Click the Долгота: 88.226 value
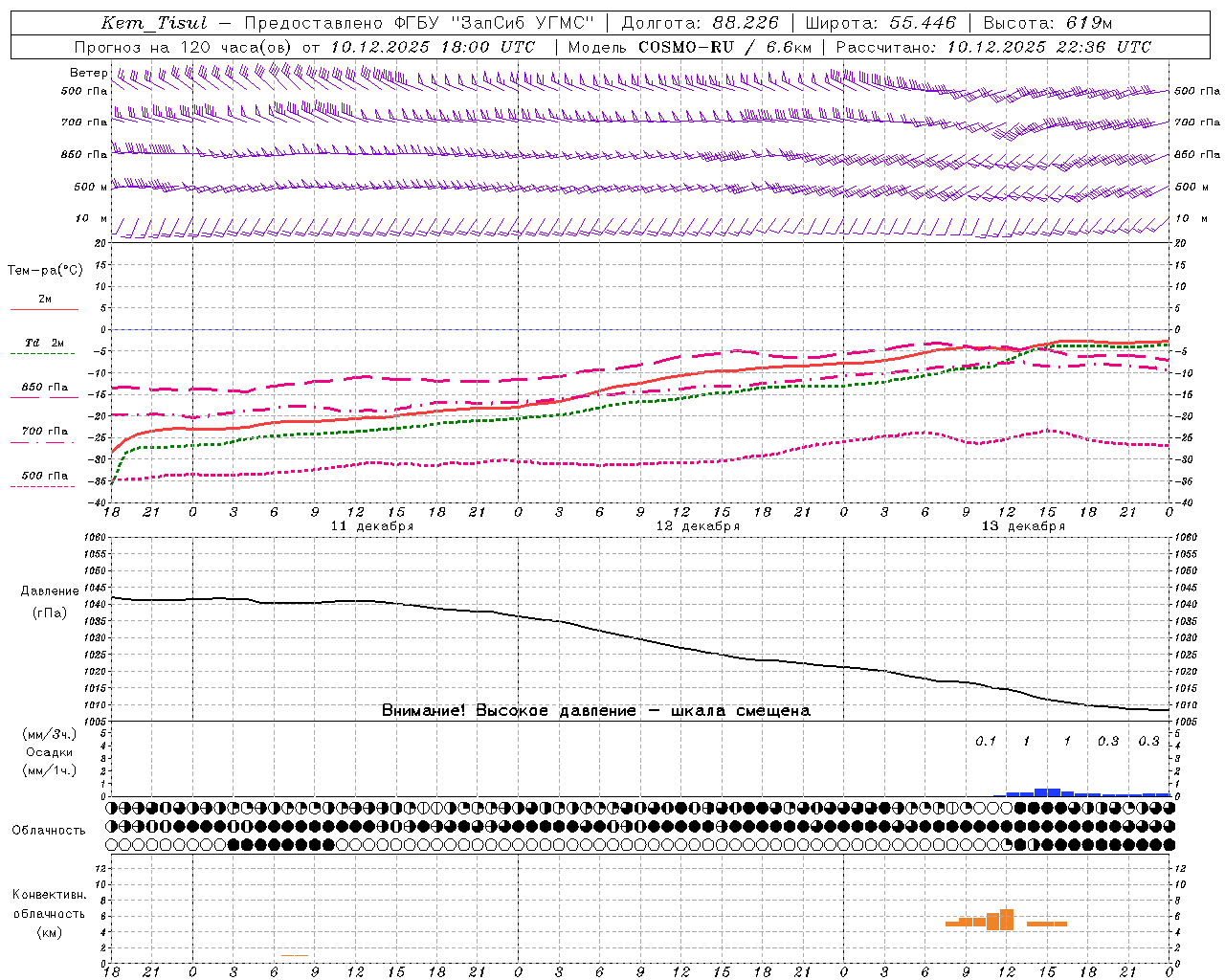1225x980 pixels. [700, 23]
